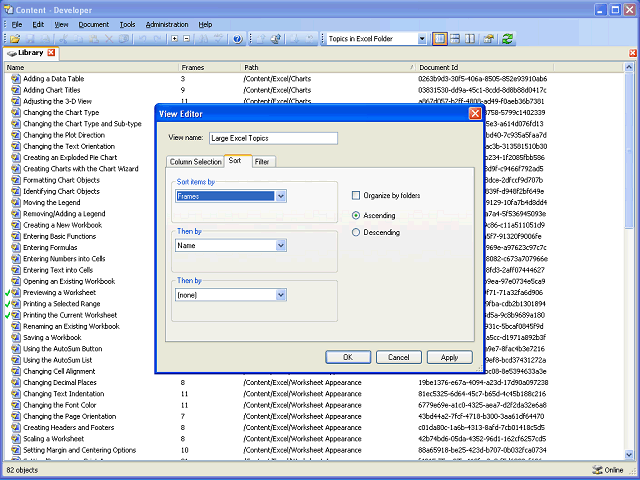Click the library list scroll down arrow

629,455
